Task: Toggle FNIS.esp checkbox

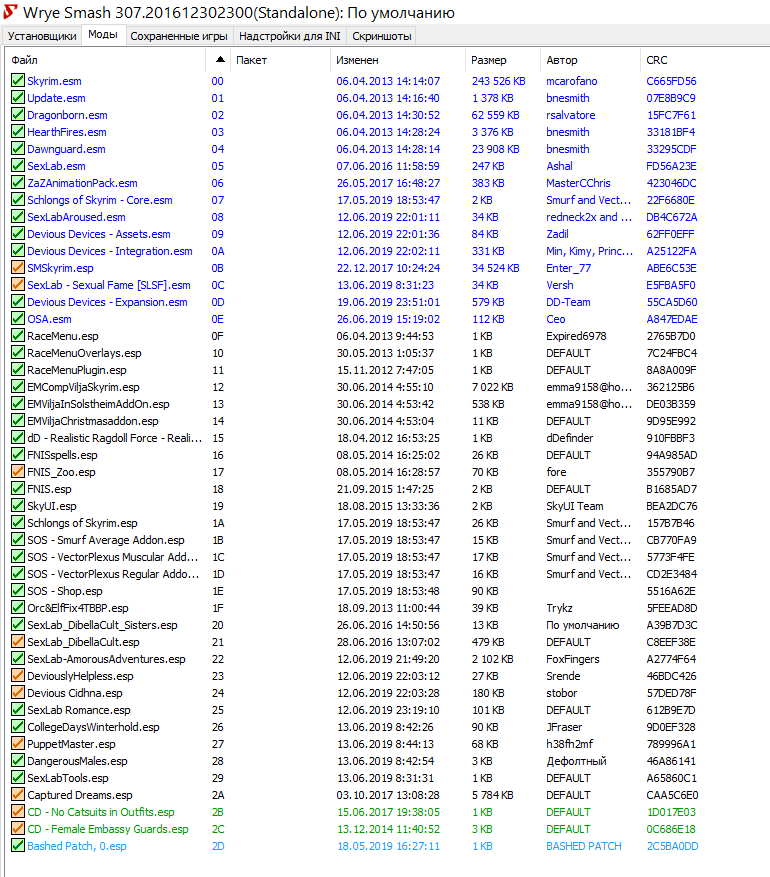Action: (x=18, y=488)
